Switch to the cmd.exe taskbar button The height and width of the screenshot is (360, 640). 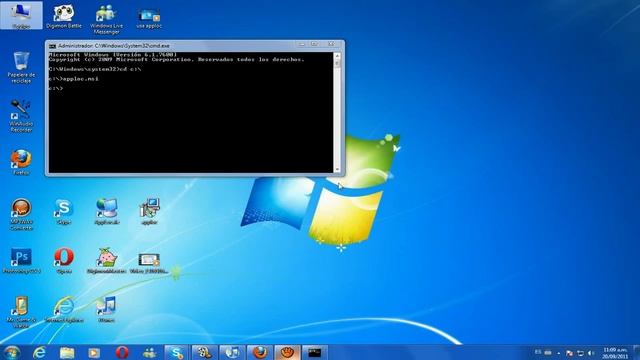pyautogui.click(x=315, y=352)
